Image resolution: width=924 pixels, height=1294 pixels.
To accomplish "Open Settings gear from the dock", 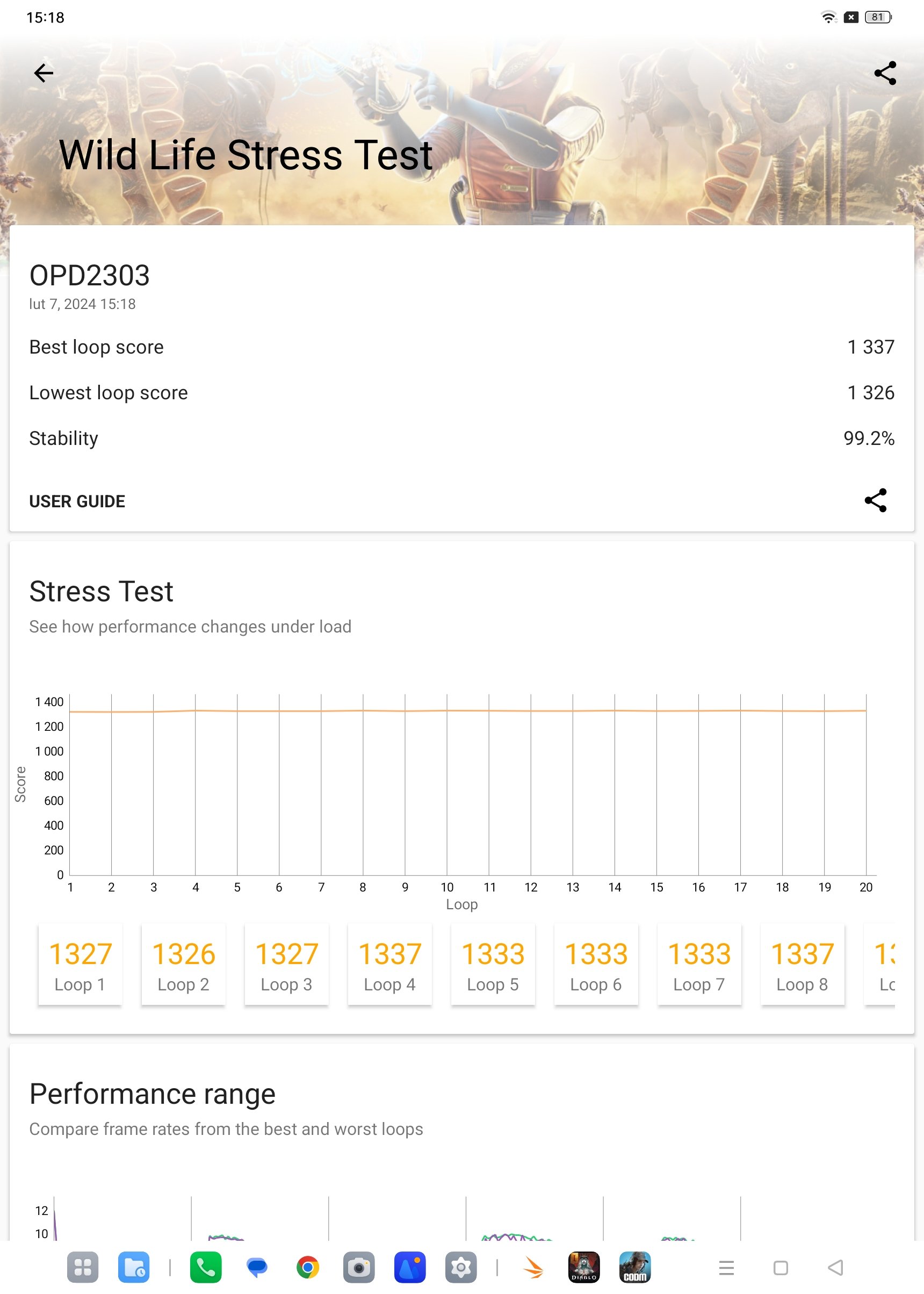I will 461,1267.
